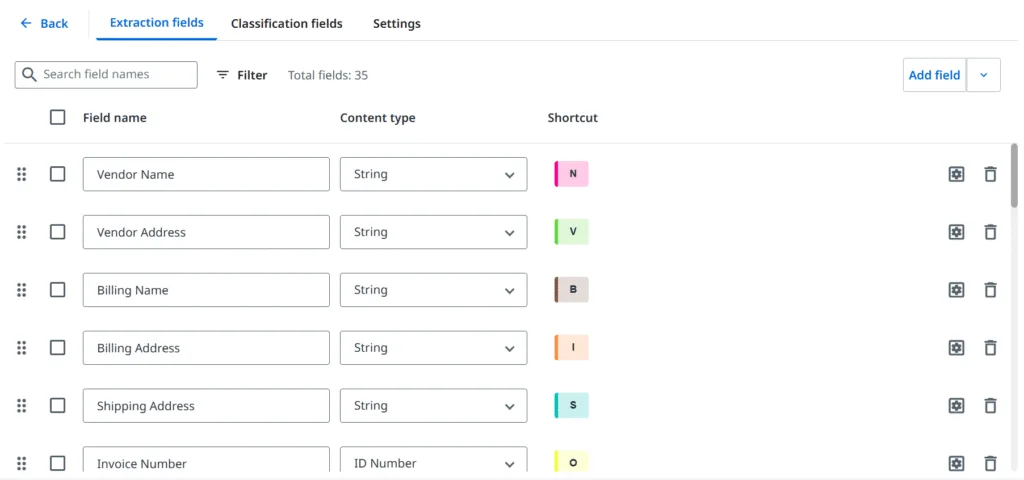Check the Shipping Address row checkbox

57,406
